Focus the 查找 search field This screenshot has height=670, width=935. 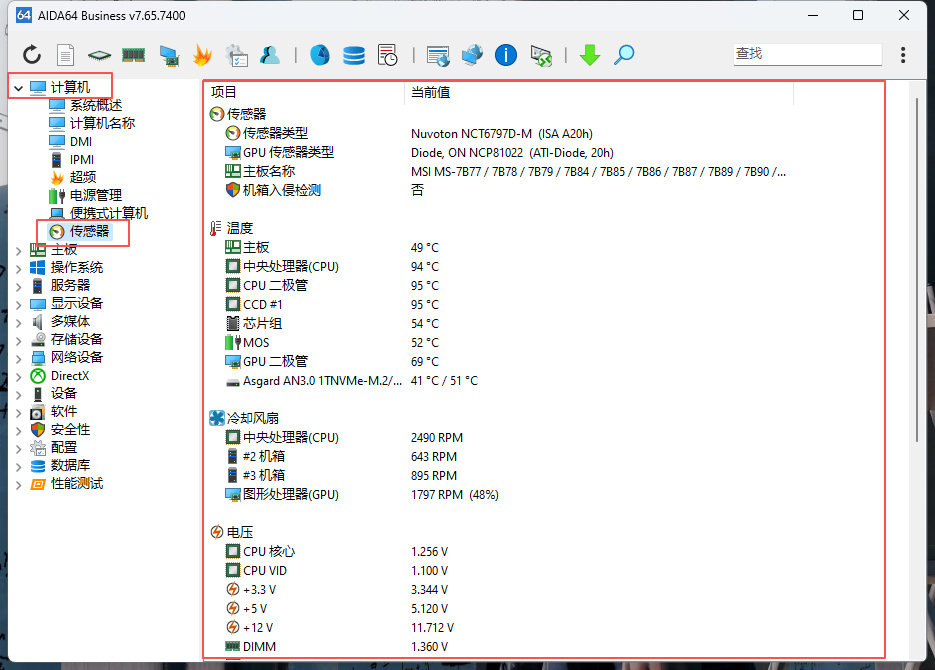(x=807, y=54)
